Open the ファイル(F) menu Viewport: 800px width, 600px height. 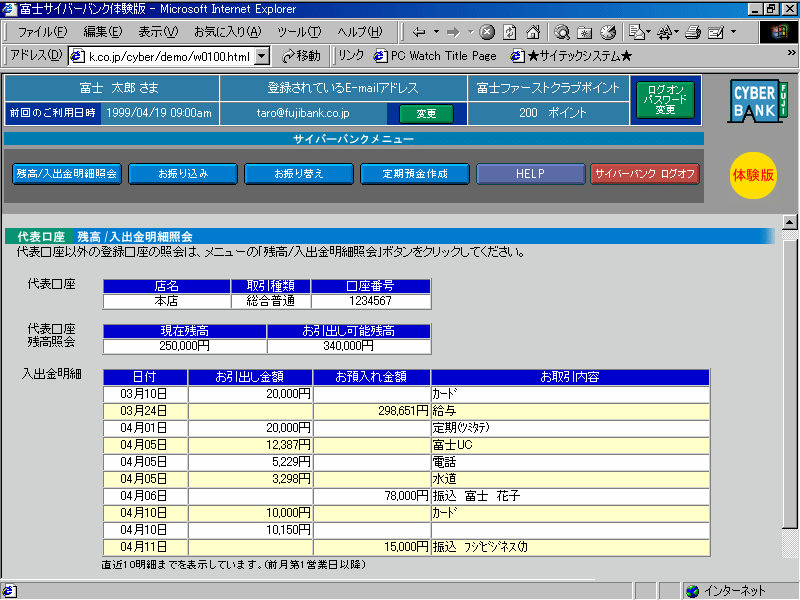(42, 32)
